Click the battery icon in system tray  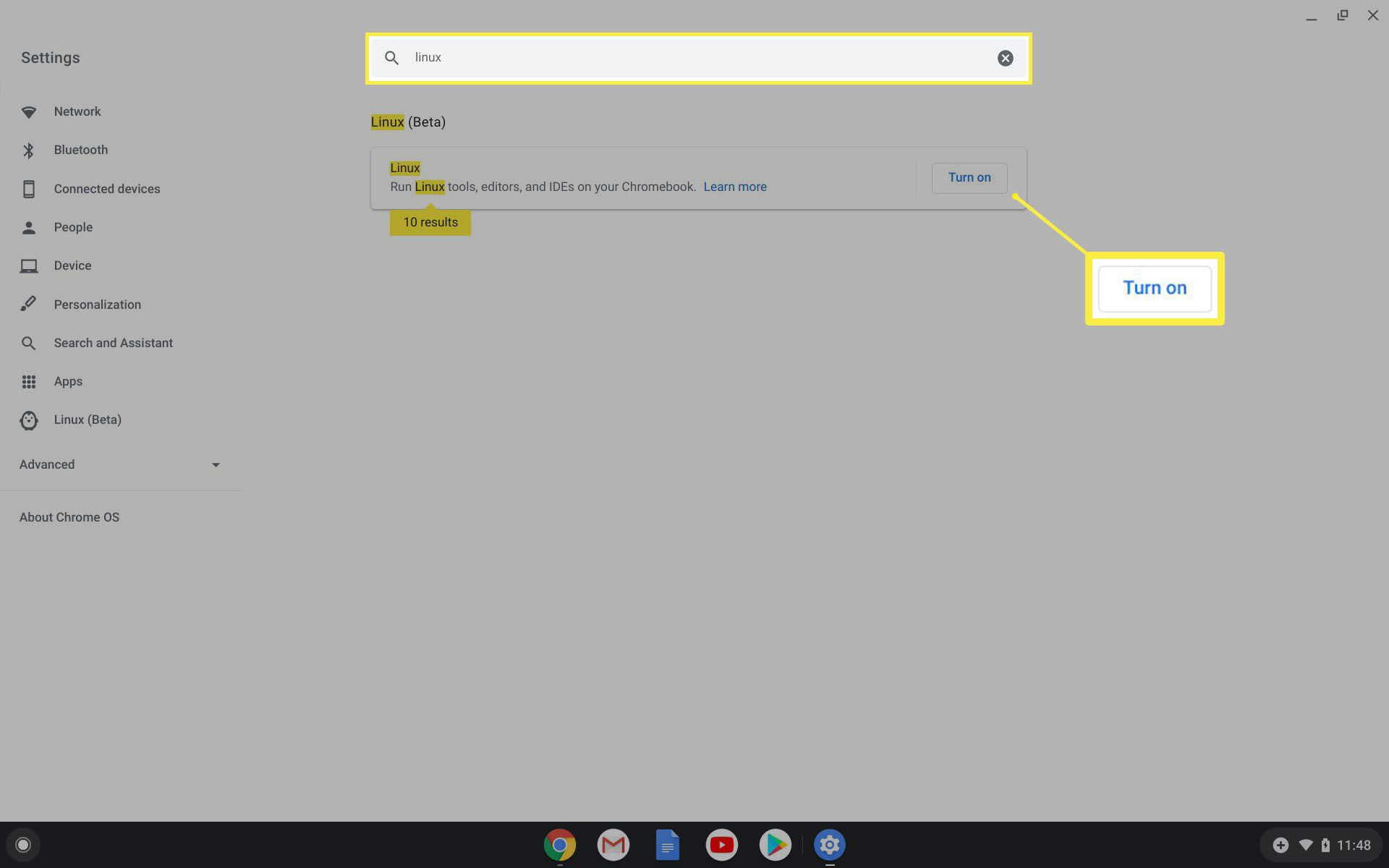pyautogui.click(x=1325, y=845)
